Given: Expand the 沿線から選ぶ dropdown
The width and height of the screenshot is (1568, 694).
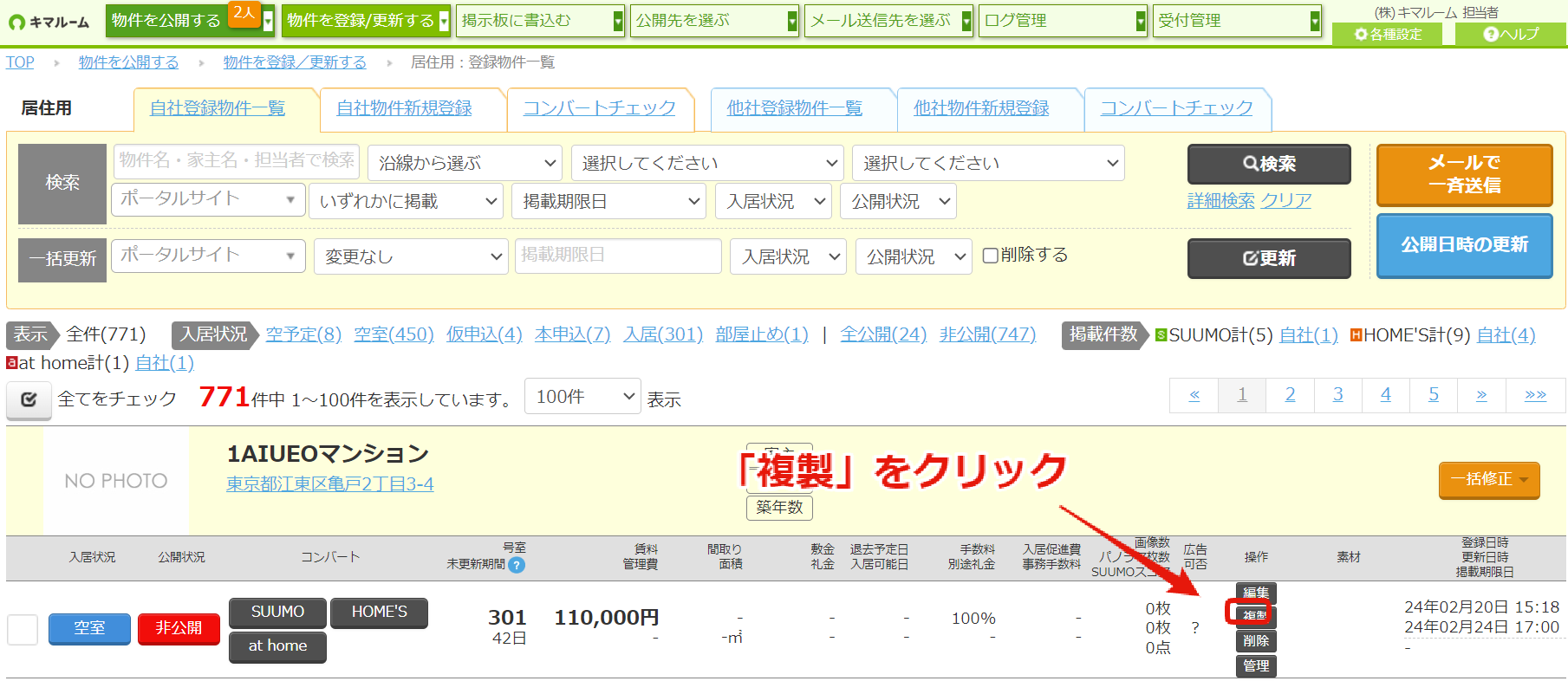Looking at the screenshot, I should (466, 163).
